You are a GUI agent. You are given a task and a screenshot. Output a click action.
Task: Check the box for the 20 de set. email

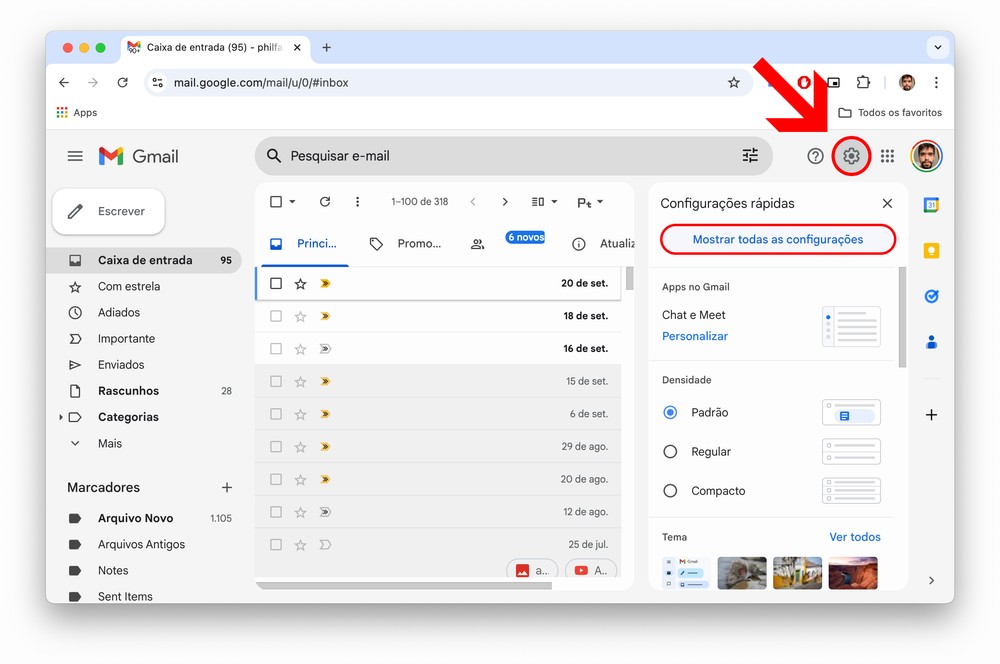click(x=276, y=284)
